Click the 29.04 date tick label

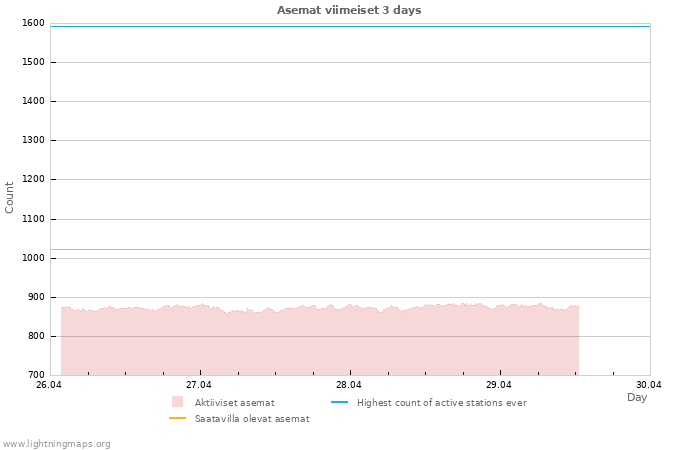(499, 384)
